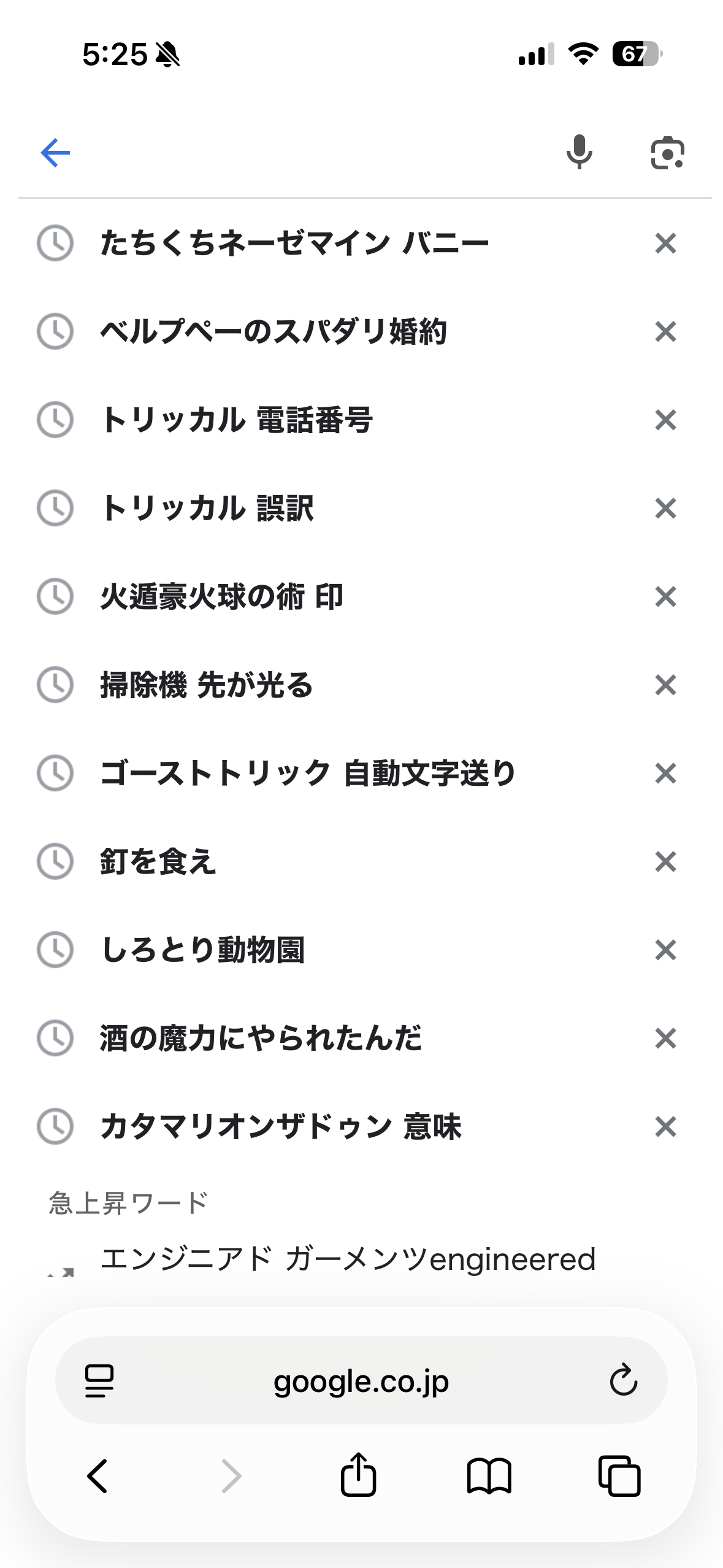Open Safari page menu icon left of URL

point(99,1381)
